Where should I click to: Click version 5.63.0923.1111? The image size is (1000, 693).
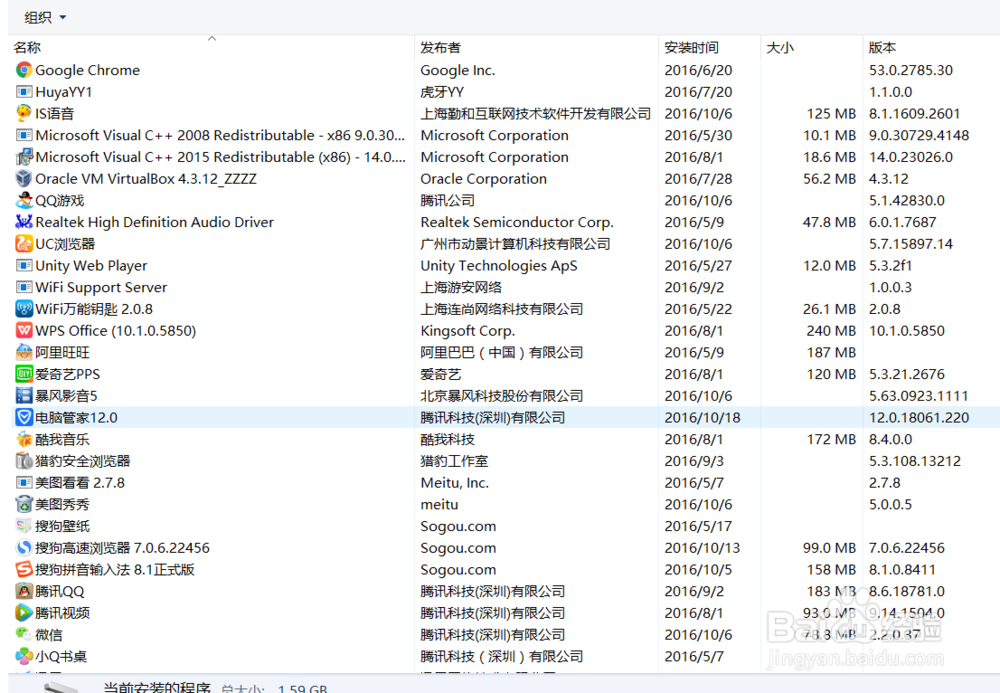coord(918,396)
